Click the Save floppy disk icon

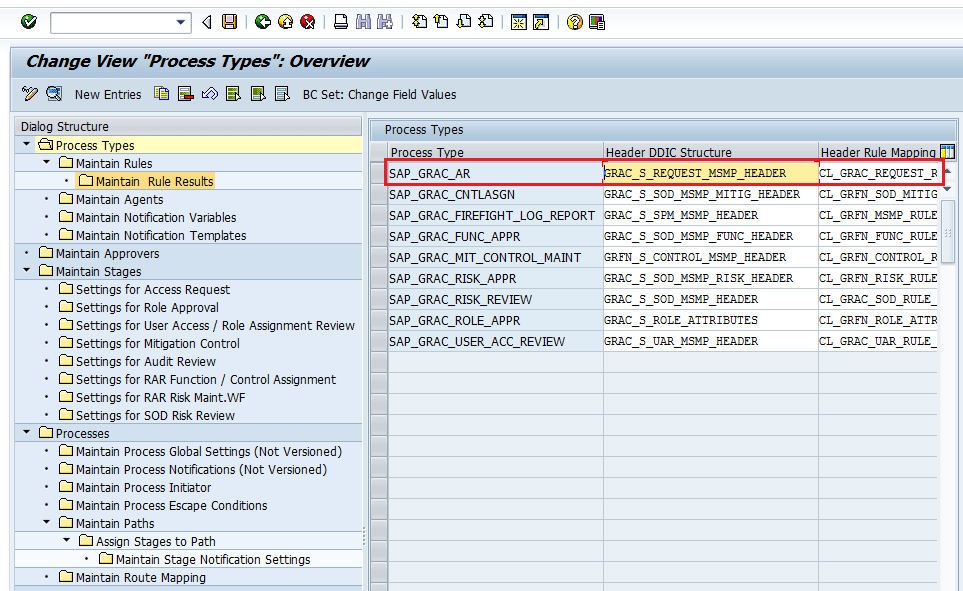pos(230,22)
